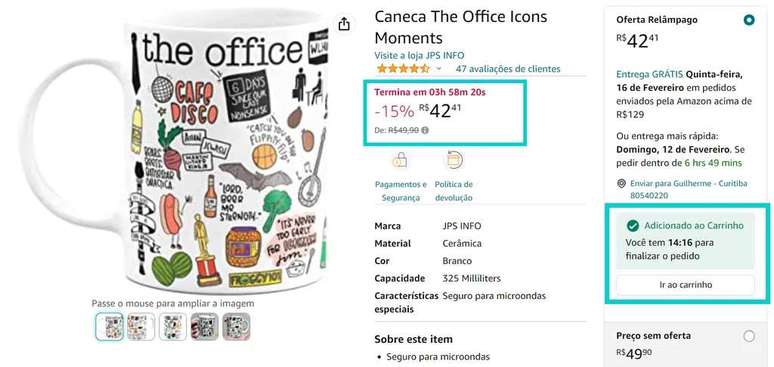Open 47 avaliações de clientes link
Screen dimensions: 774x367
point(508,69)
